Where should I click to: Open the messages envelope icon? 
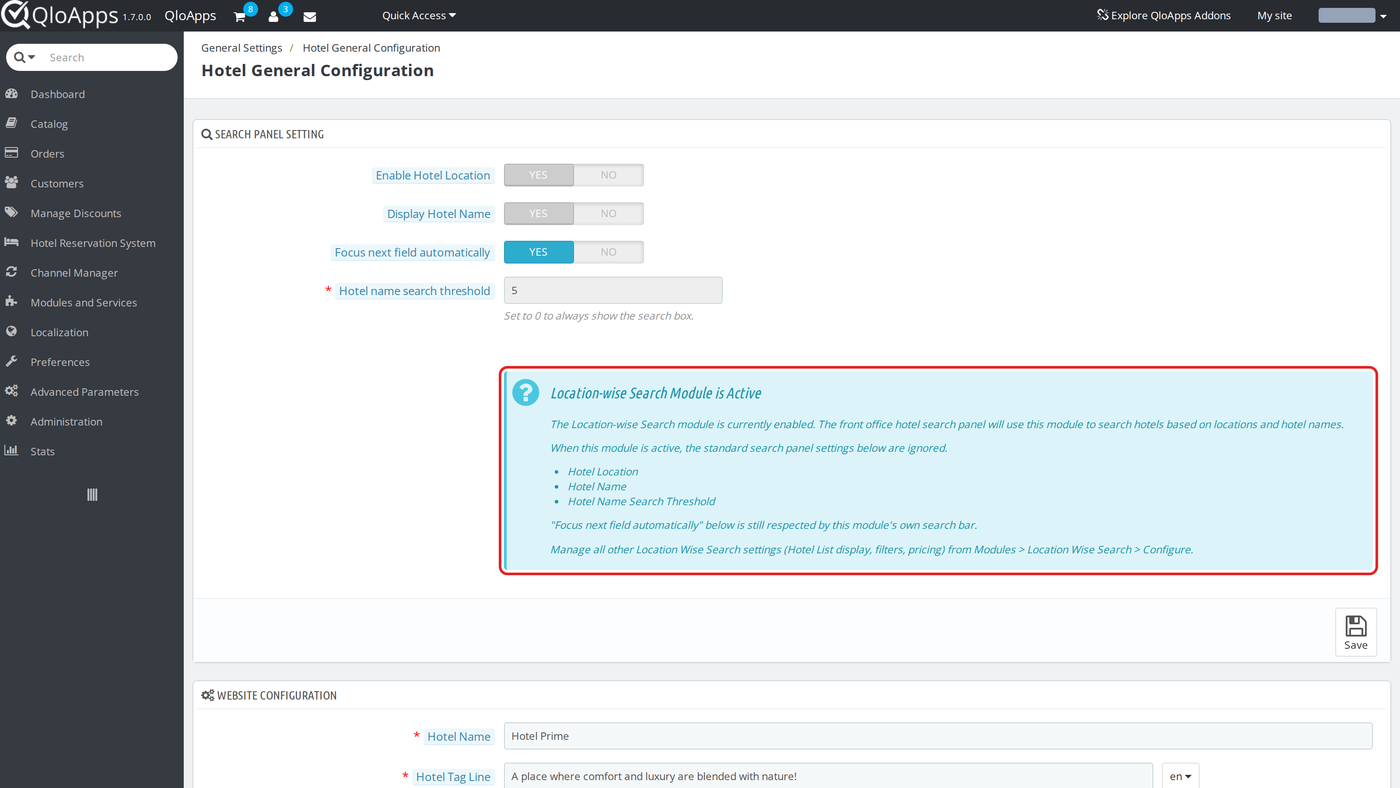point(310,16)
